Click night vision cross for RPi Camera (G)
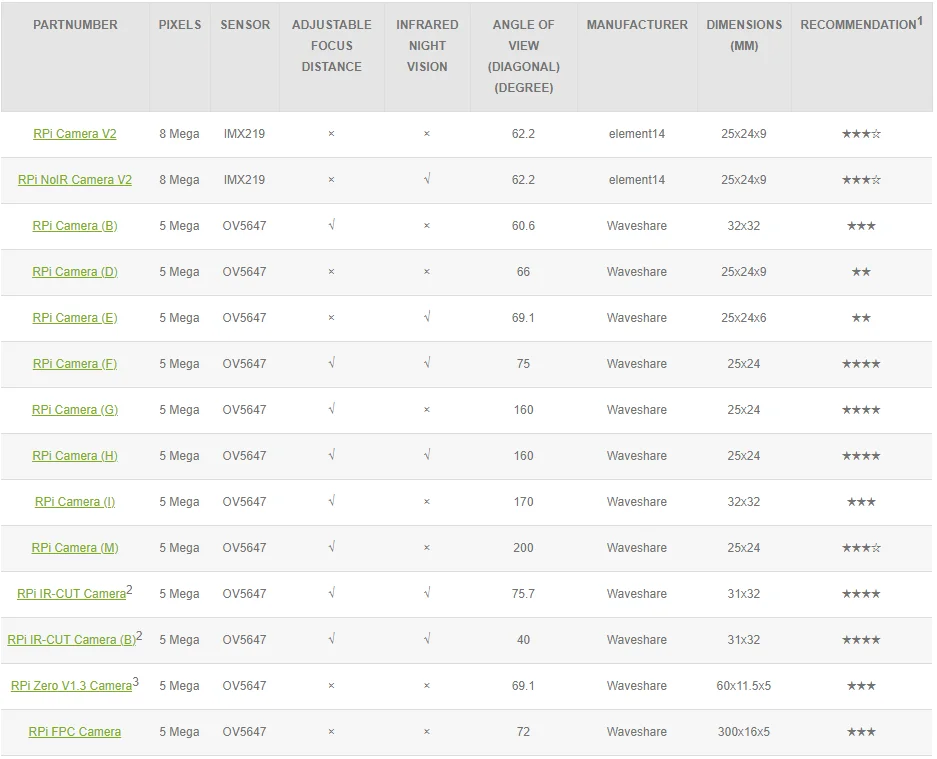Image resolution: width=937 pixels, height=759 pixels. tap(427, 410)
